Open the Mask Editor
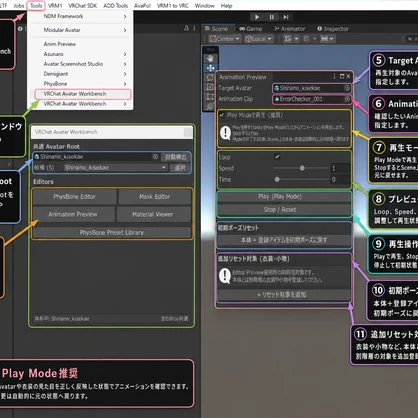 (x=155, y=197)
